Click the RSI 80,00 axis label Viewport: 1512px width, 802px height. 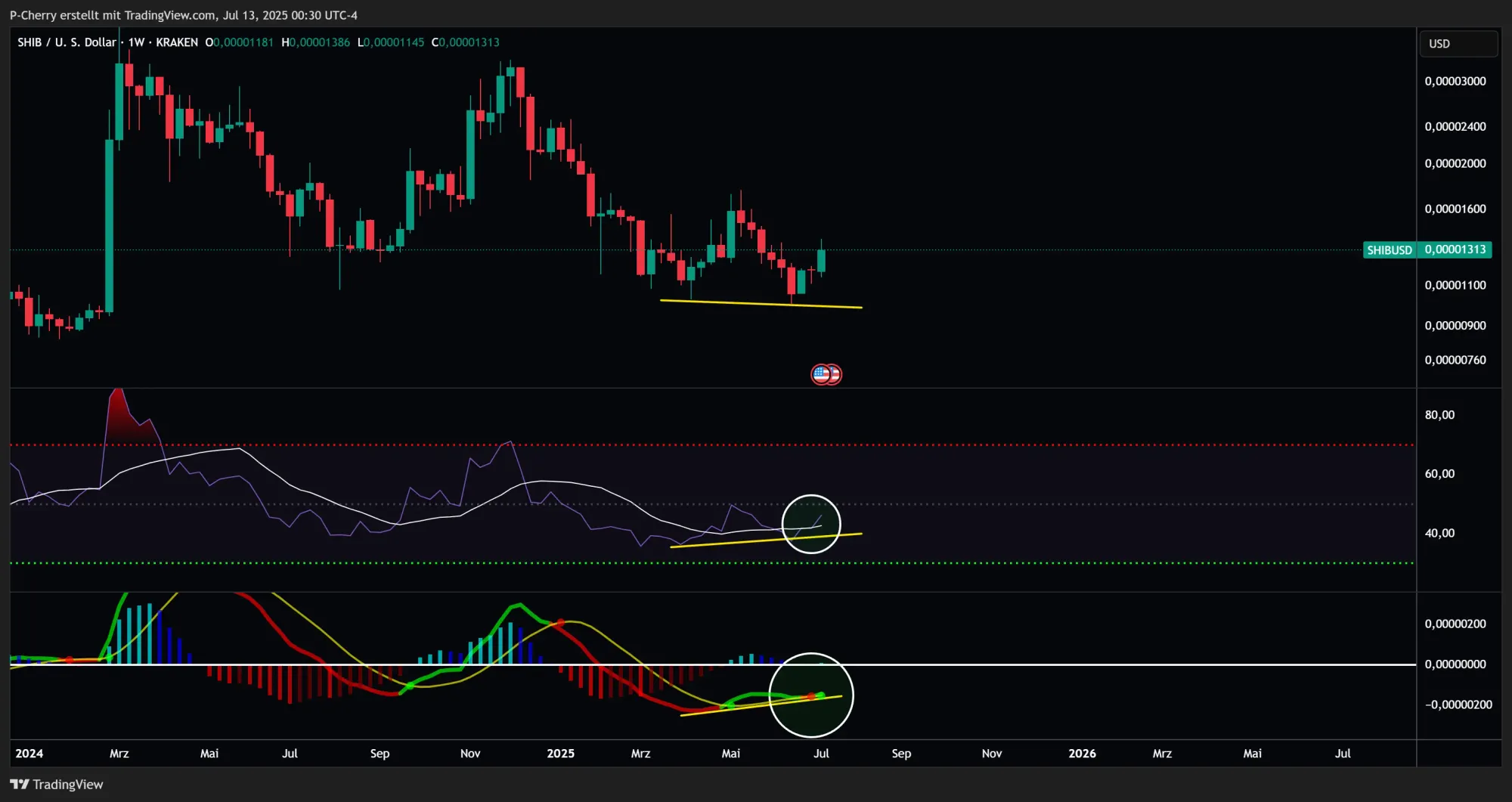pyautogui.click(x=1439, y=414)
